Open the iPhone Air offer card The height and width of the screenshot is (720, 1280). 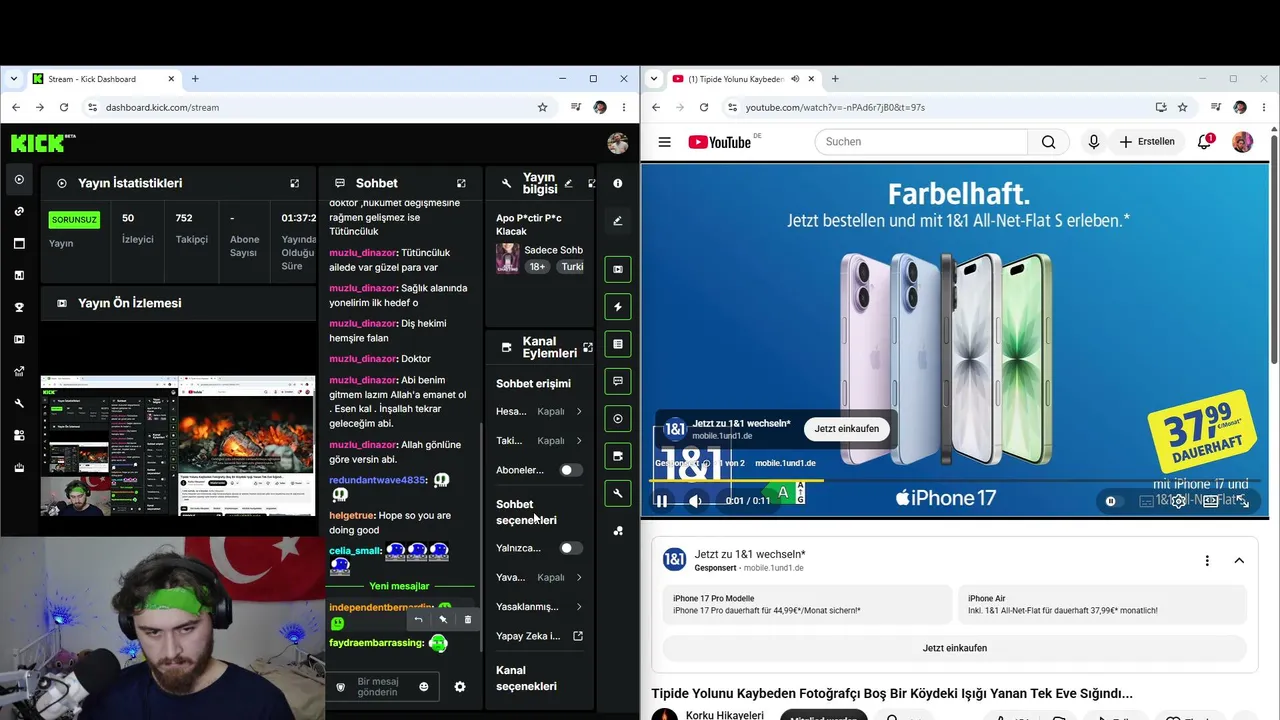pos(1102,605)
